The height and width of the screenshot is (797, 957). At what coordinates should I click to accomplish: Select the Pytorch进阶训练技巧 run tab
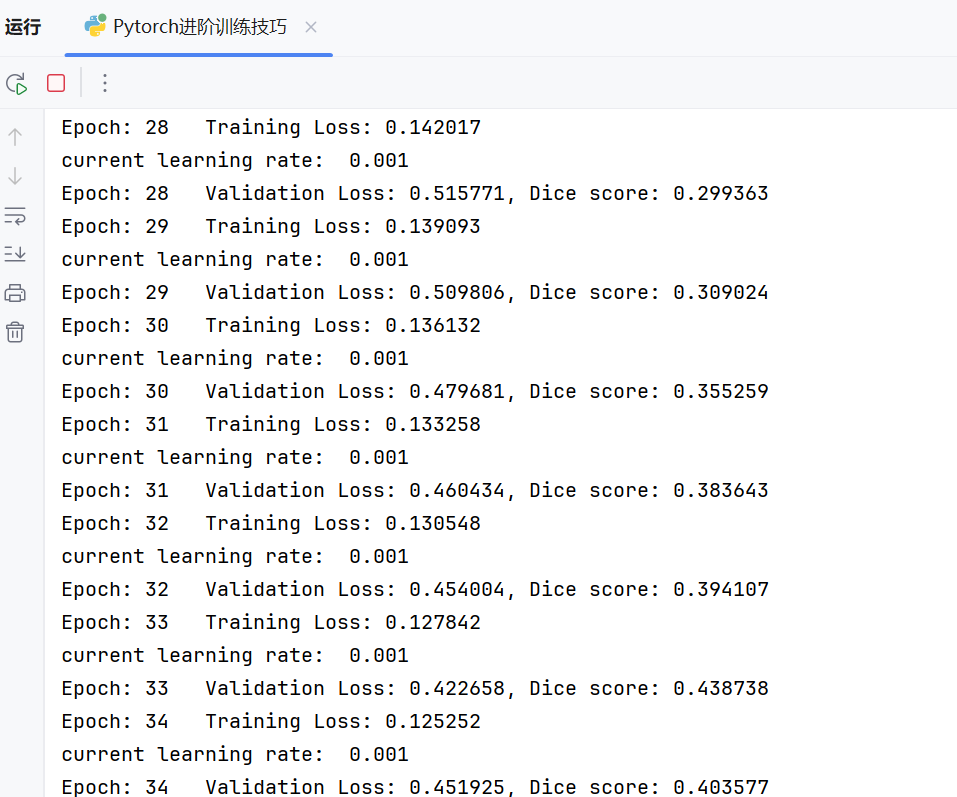[199, 27]
